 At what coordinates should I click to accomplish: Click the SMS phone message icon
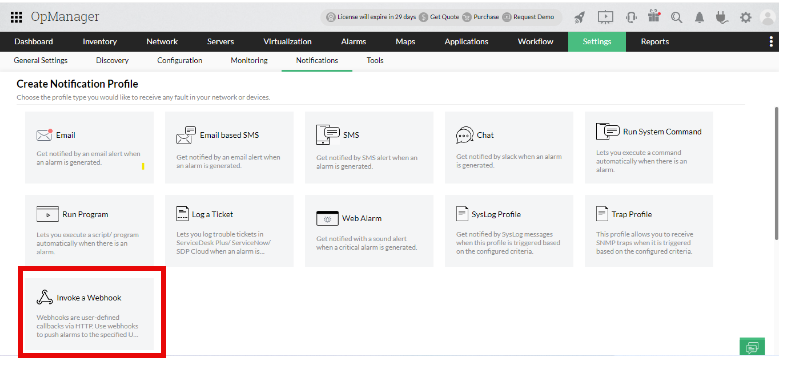point(328,135)
